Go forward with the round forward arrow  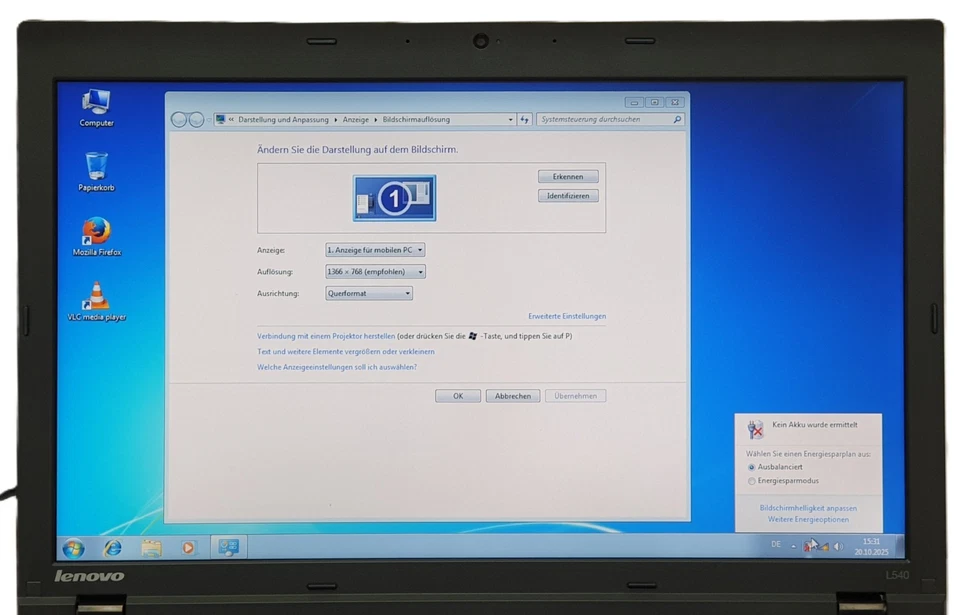196,119
